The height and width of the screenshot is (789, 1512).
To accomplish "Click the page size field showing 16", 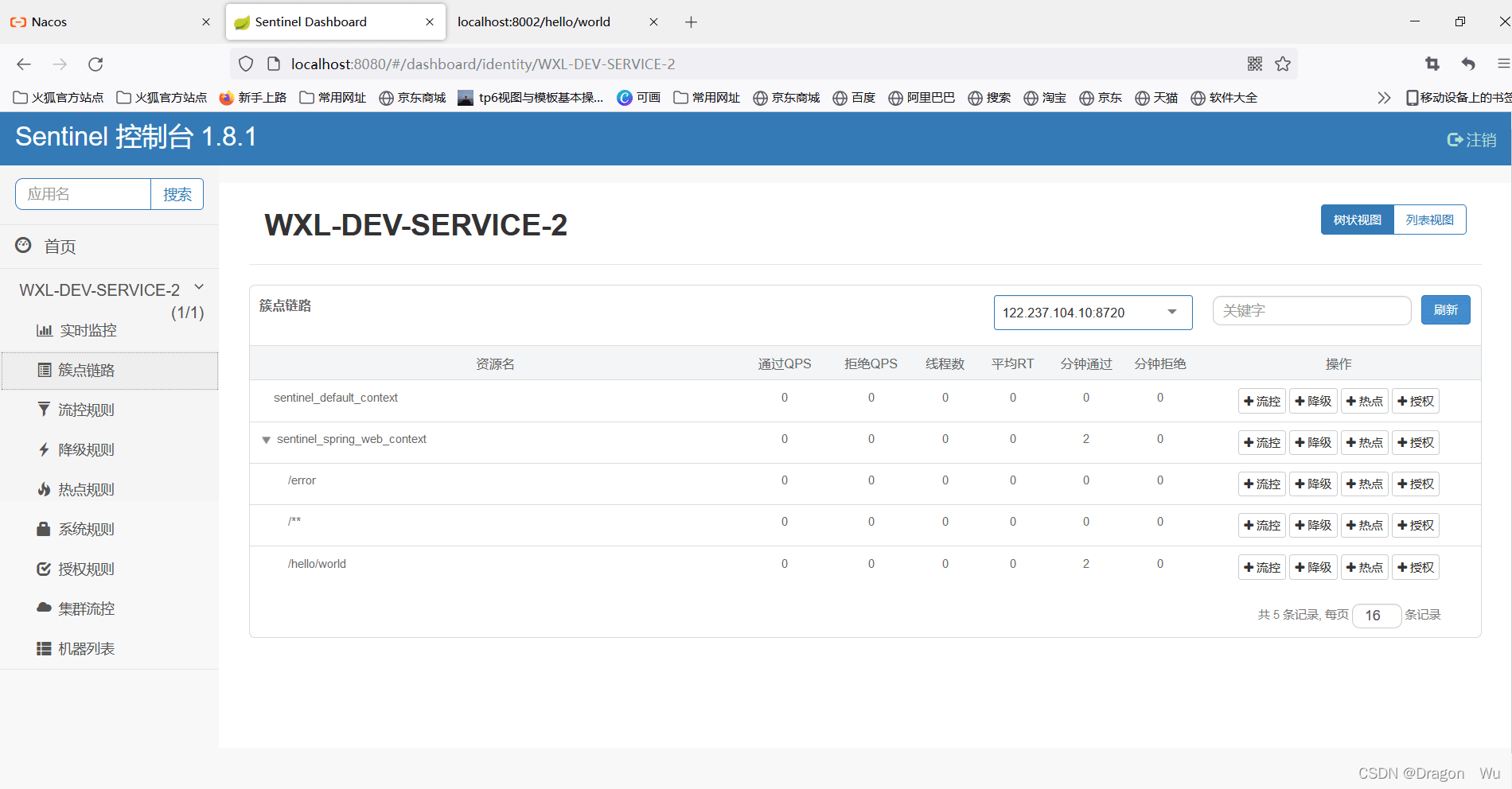I will tap(1377, 616).
